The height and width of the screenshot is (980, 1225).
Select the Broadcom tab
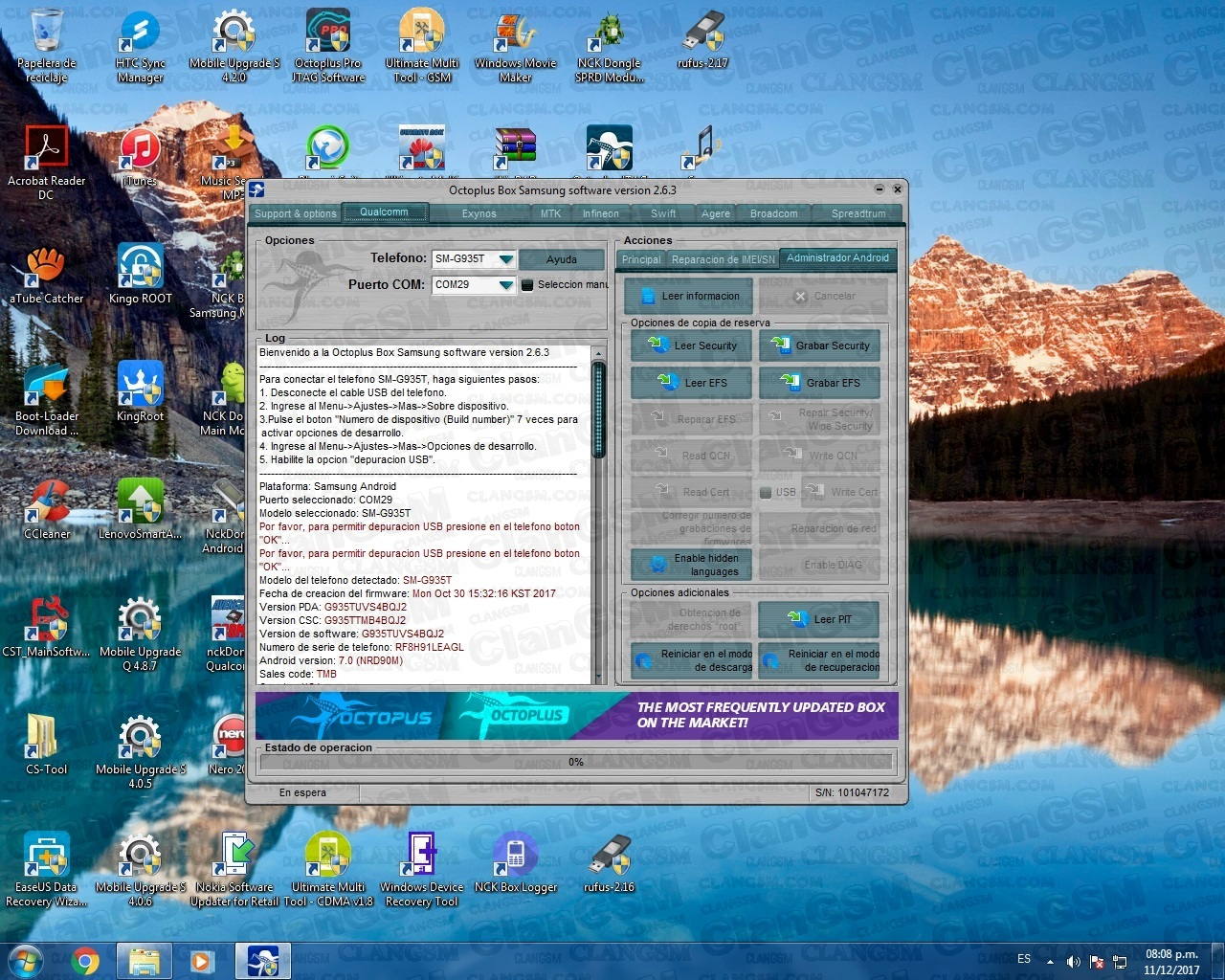[773, 213]
